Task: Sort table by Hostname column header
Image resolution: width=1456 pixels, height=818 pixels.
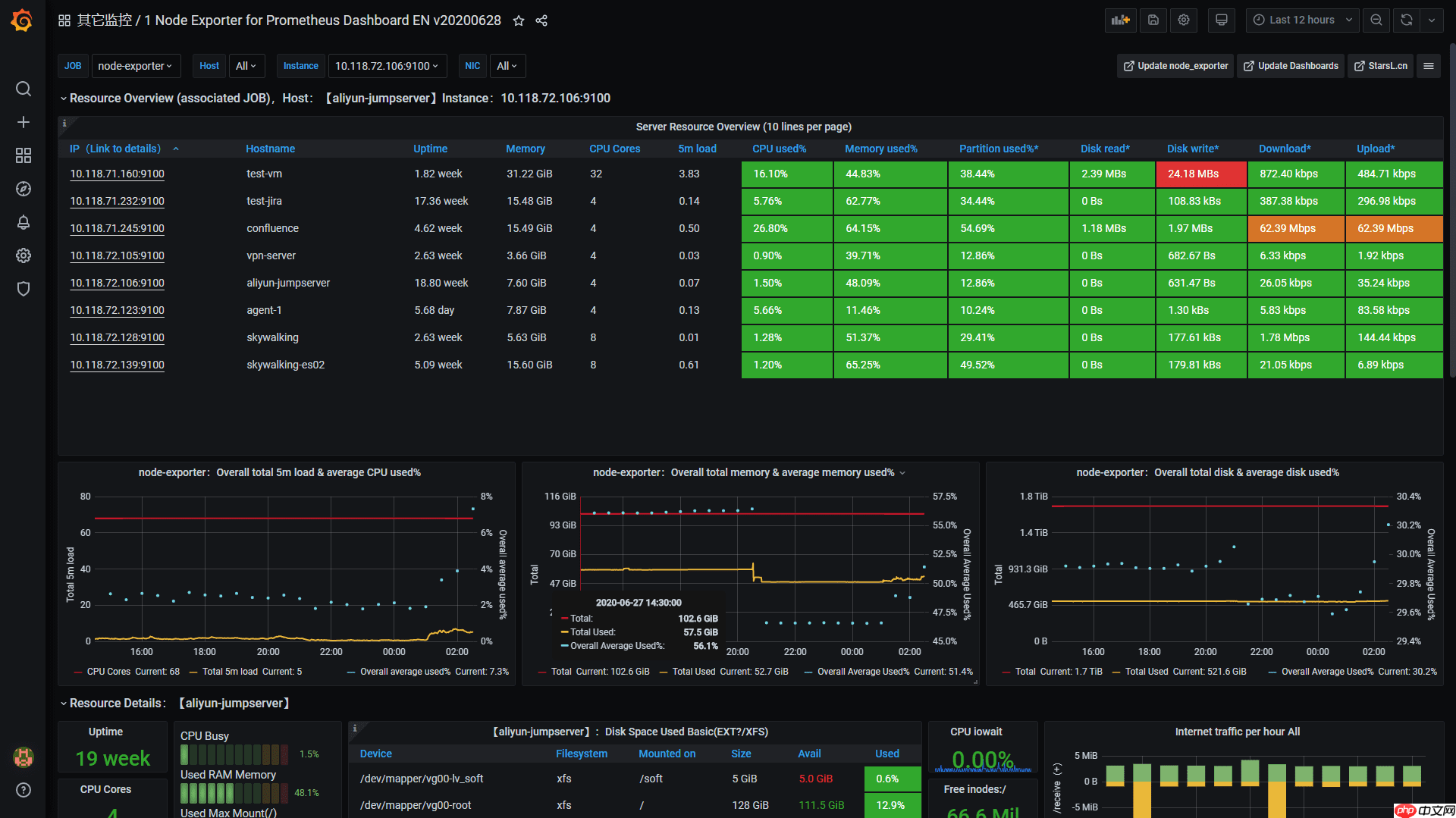Action: click(270, 149)
